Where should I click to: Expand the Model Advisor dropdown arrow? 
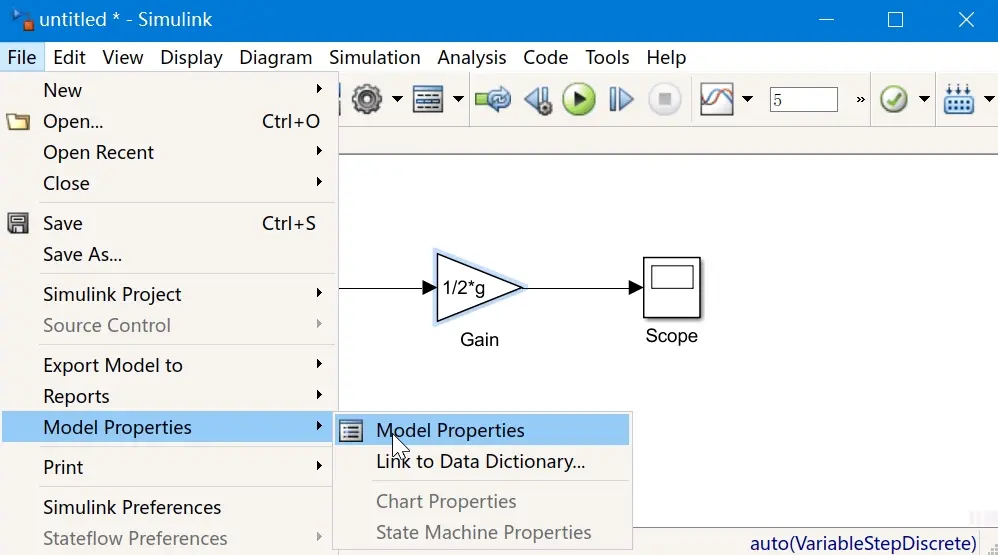tap(924, 99)
